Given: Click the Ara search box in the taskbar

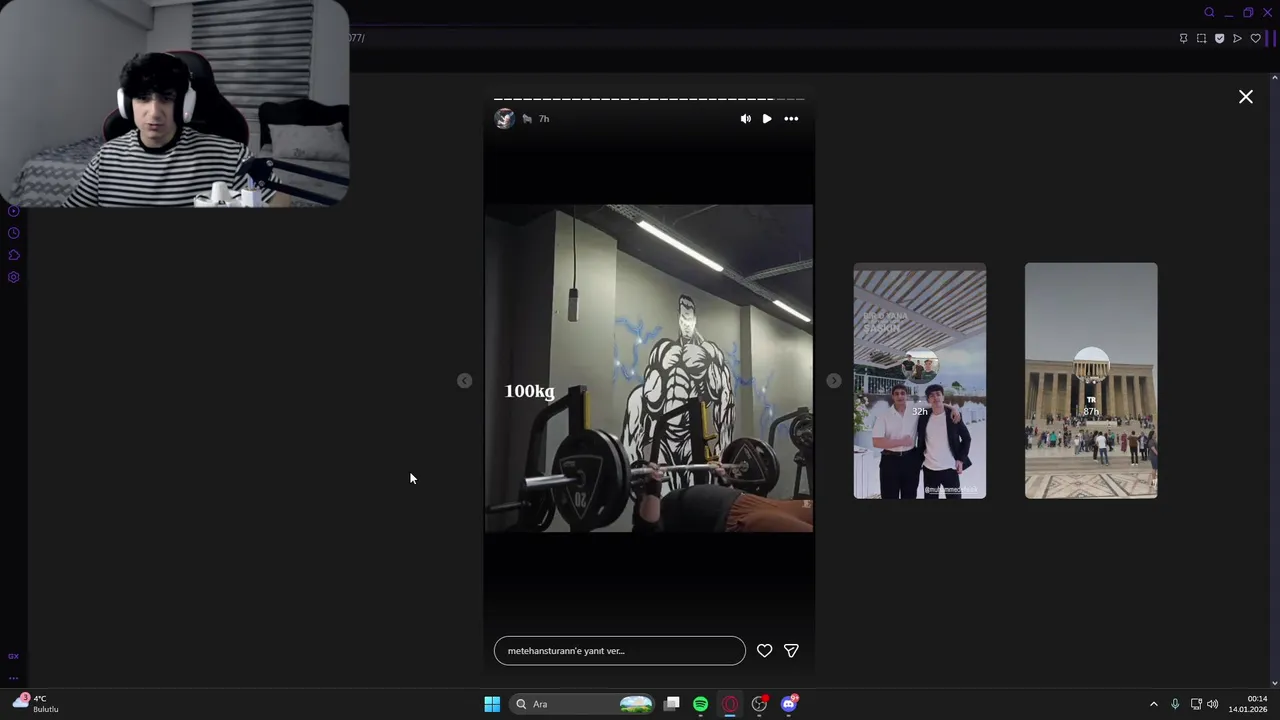Looking at the screenshot, I should pyautogui.click(x=584, y=704).
